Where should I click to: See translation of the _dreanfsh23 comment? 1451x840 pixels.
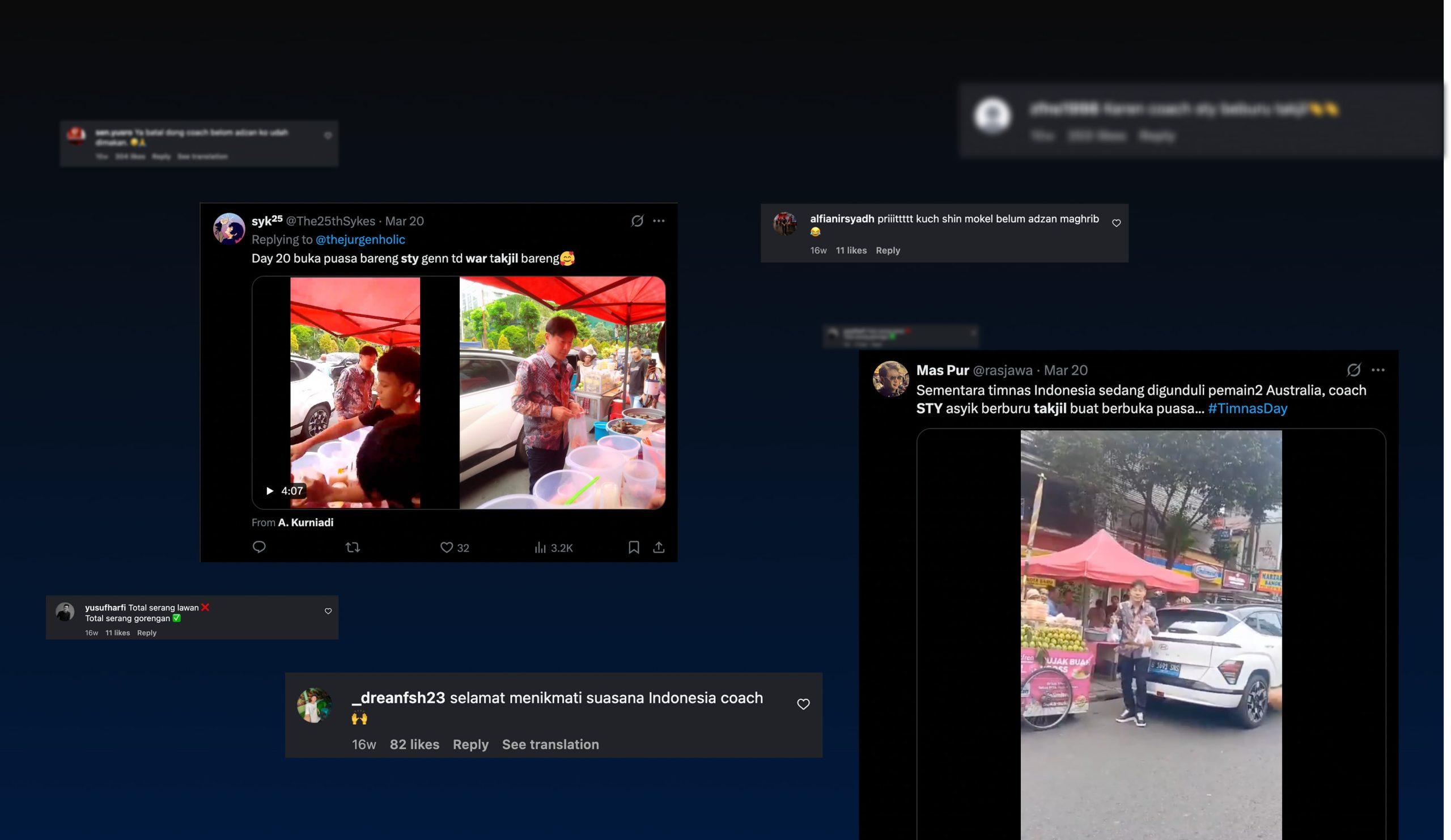click(550, 744)
